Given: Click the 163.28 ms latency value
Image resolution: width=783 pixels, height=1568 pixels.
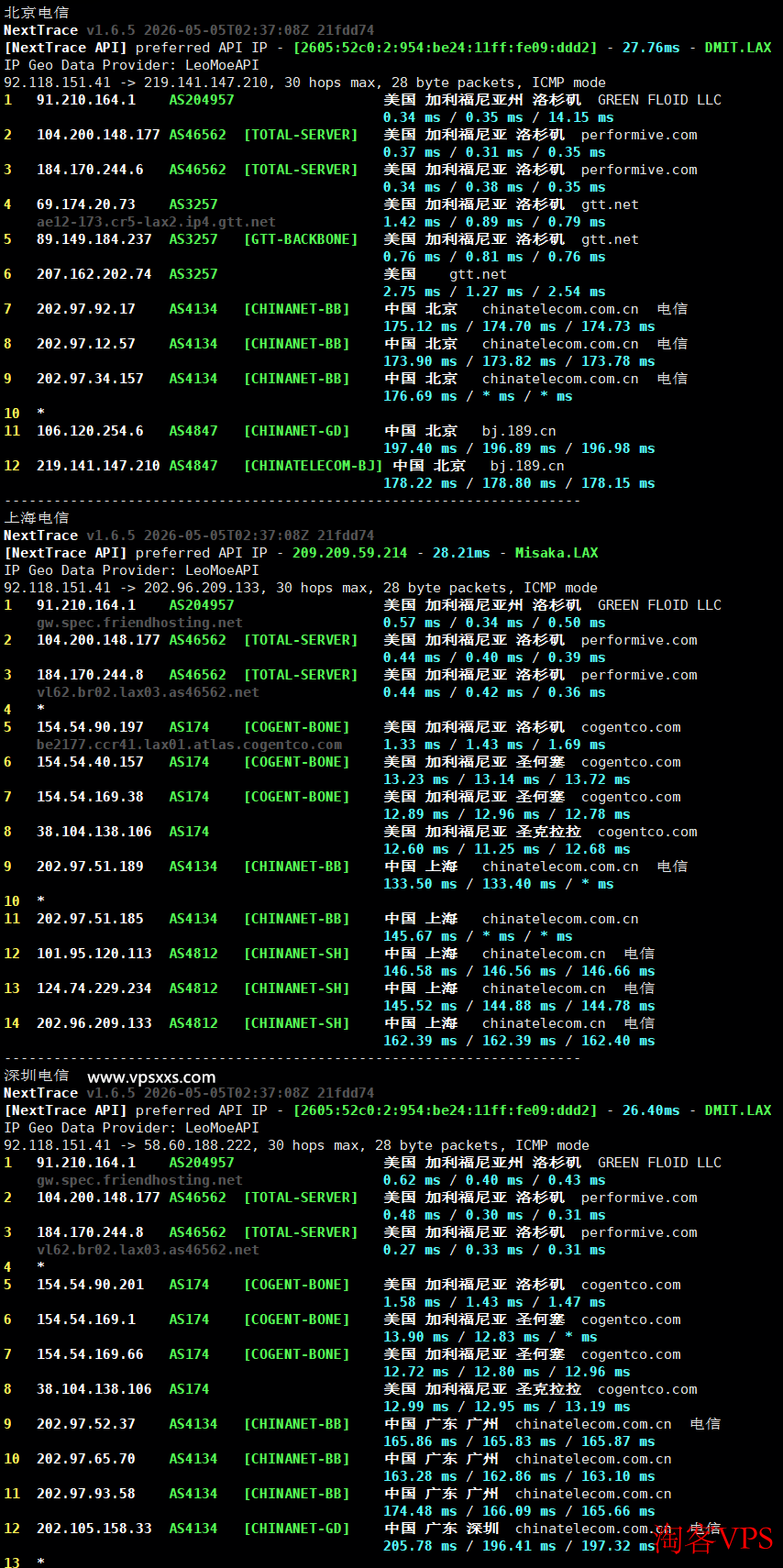Looking at the screenshot, I should click(420, 1476).
